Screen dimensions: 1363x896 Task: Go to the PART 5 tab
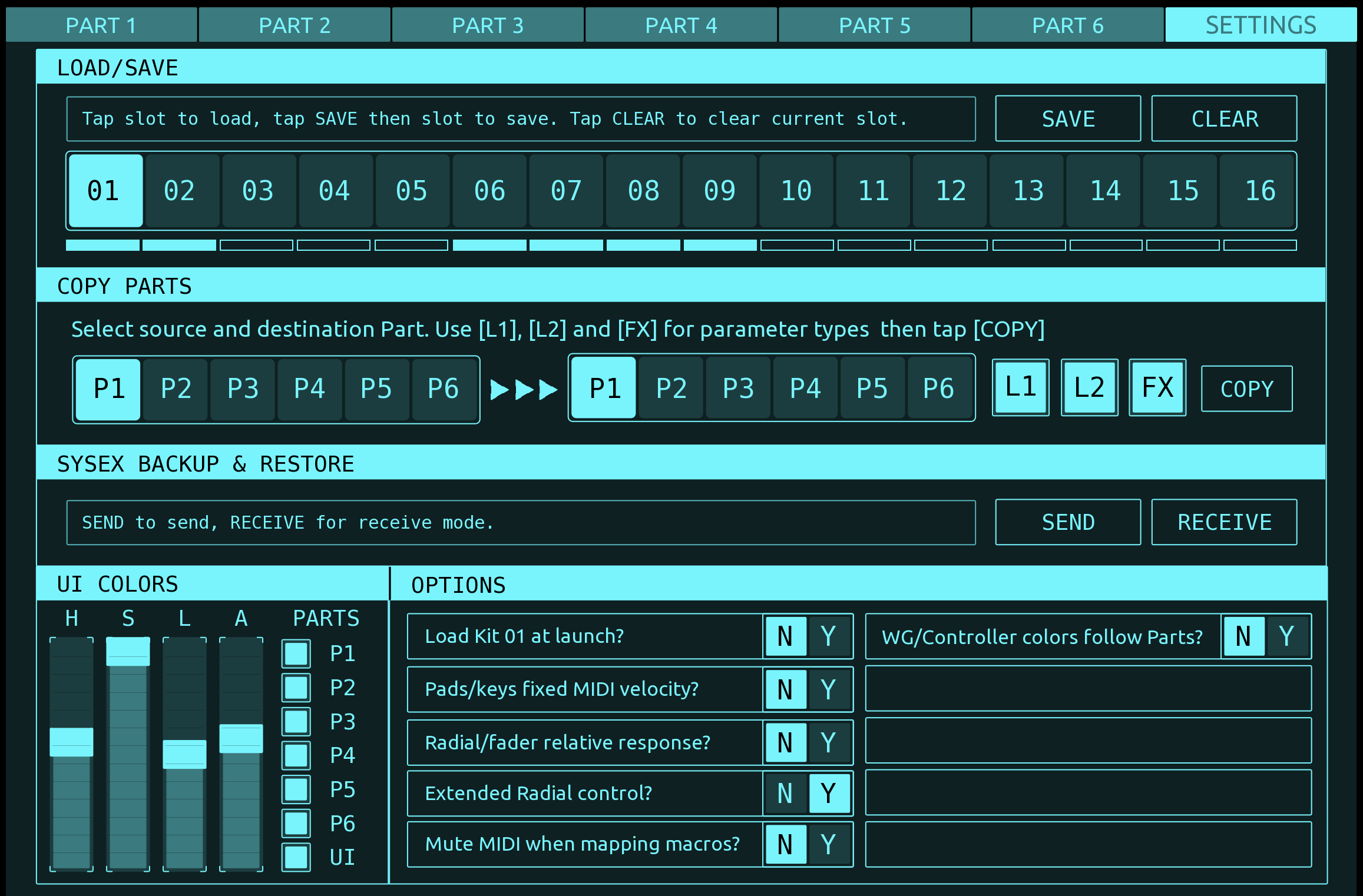(x=874, y=25)
